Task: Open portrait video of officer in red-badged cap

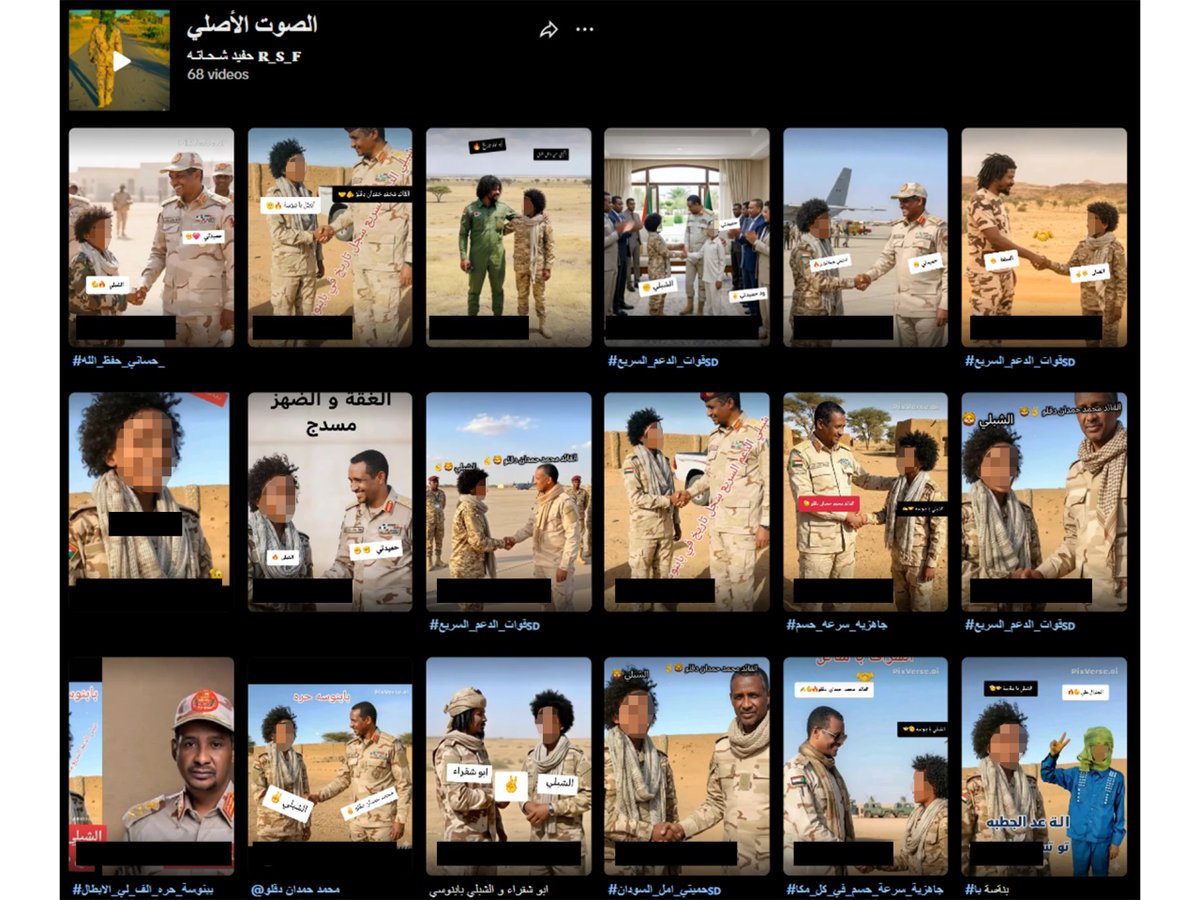Action: (x=151, y=766)
